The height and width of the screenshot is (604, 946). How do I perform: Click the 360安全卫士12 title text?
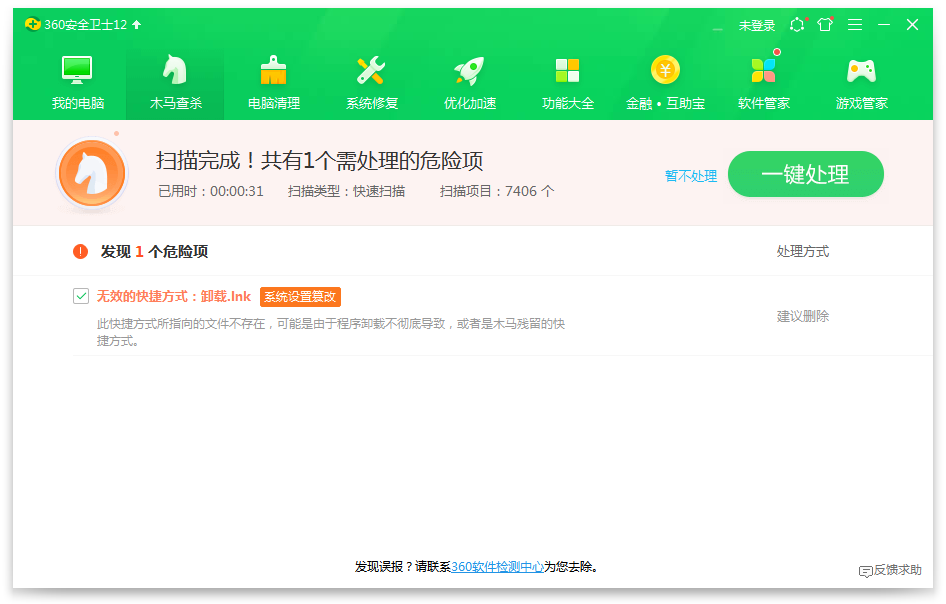pos(86,25)
